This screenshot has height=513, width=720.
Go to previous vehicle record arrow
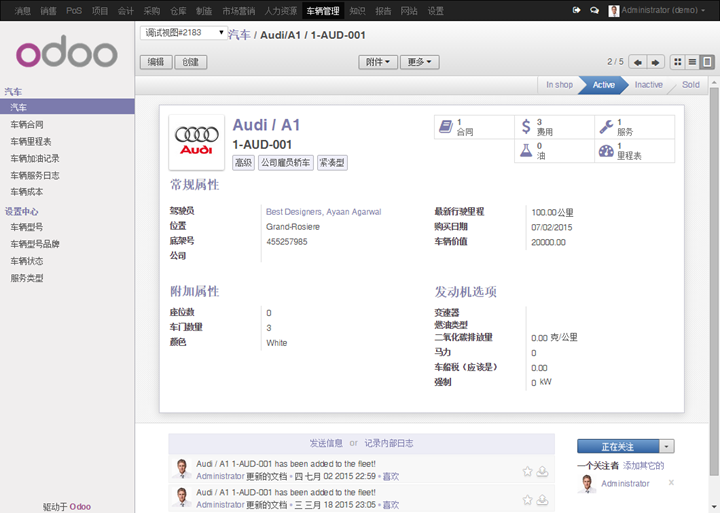click(x=637, y=62)
